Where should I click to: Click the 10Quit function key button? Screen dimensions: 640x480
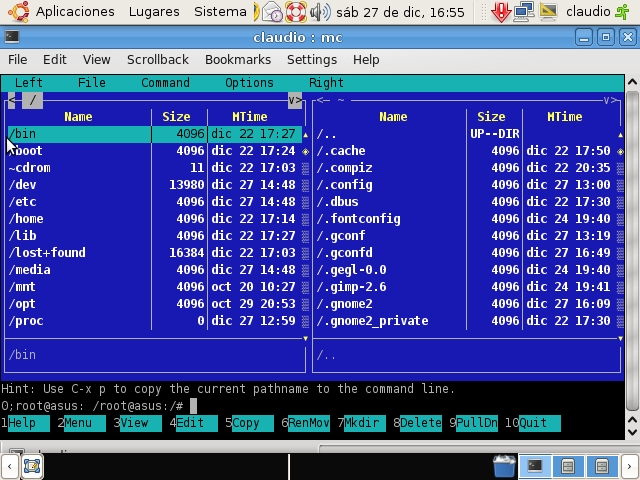(533, 423)
